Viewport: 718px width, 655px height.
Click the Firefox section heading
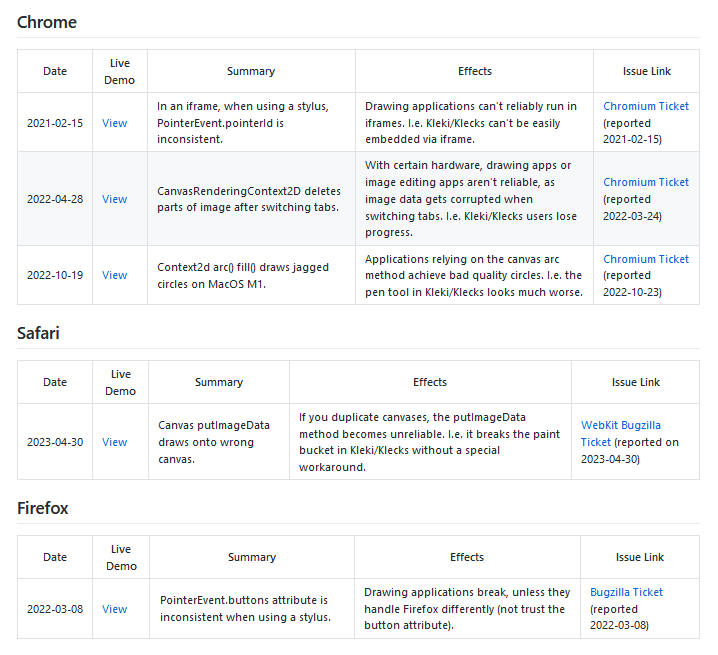[x=43, y=508]
